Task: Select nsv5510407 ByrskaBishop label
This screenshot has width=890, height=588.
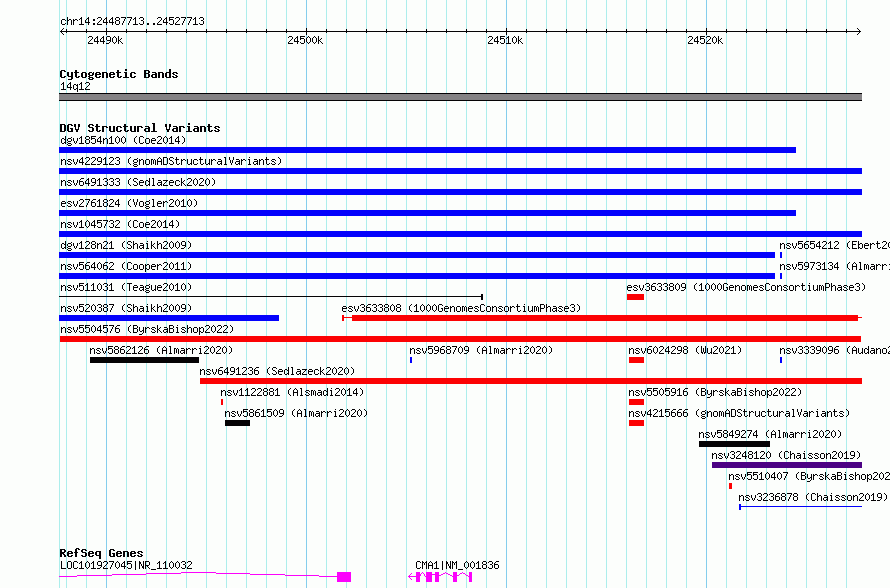Action: click(809, 476)
